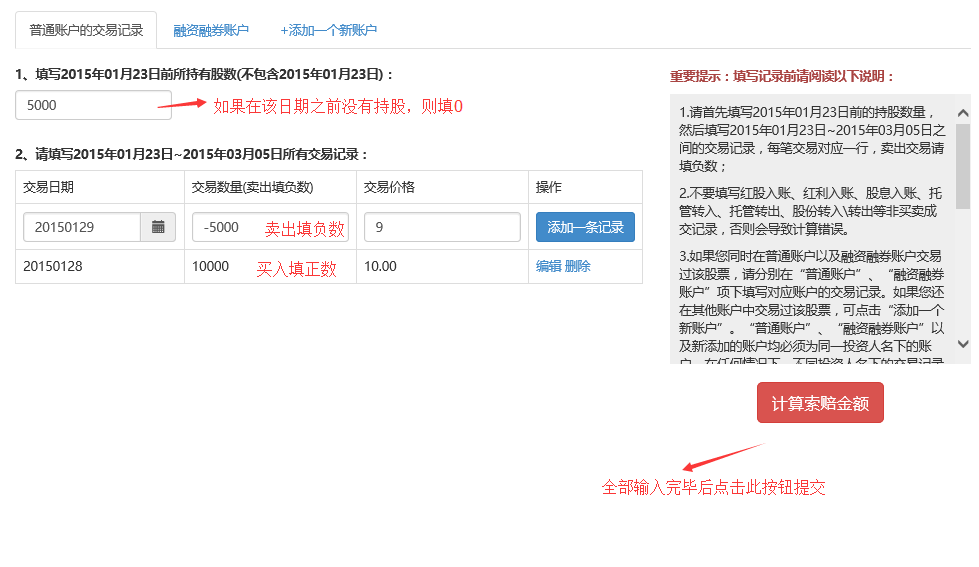Image resolution: width=979 pixels, height=567 pixels.
Task: Click inside the instructions text panel
Action: tap(810, 230)
